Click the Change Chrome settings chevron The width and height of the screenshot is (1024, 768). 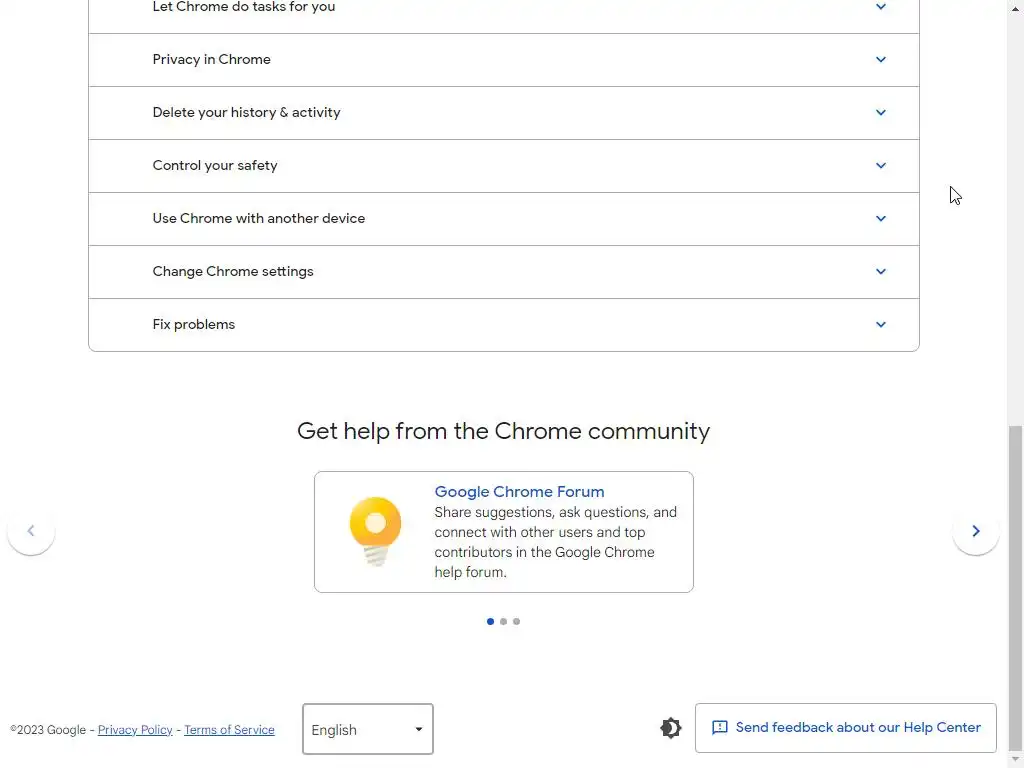[x=881, y=272]
